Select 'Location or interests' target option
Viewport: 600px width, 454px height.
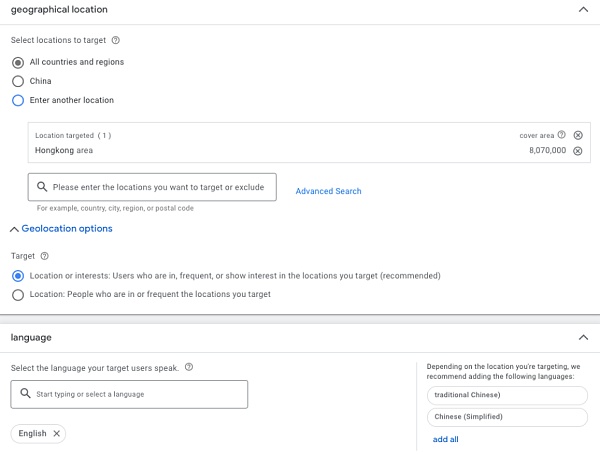(17, 275)
